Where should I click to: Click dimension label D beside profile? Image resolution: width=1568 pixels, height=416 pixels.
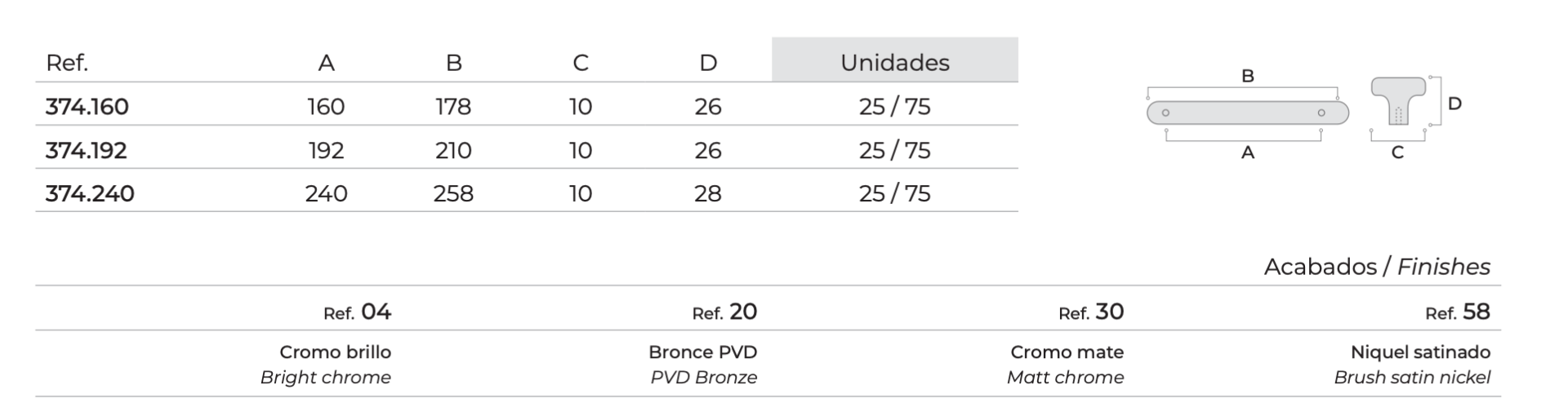point(1454,104)
